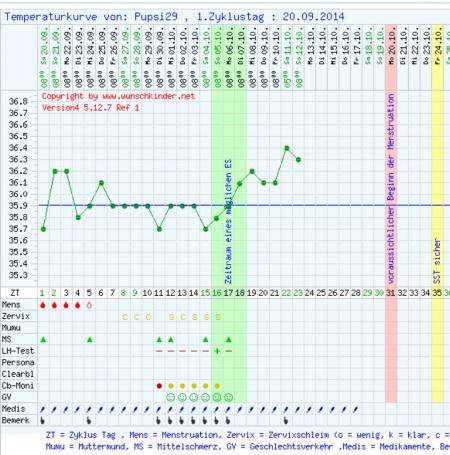Select the last Medis pen icon on day 28
This screenshot has height=455, width=450.
[356, 409]
